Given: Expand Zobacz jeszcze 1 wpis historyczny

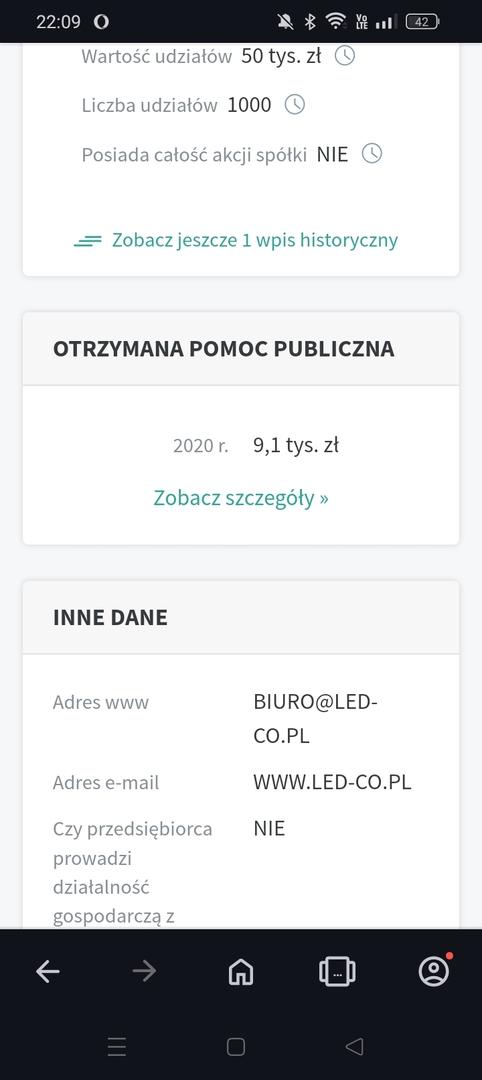Looking at the screenshot, I should coord(255,240).
